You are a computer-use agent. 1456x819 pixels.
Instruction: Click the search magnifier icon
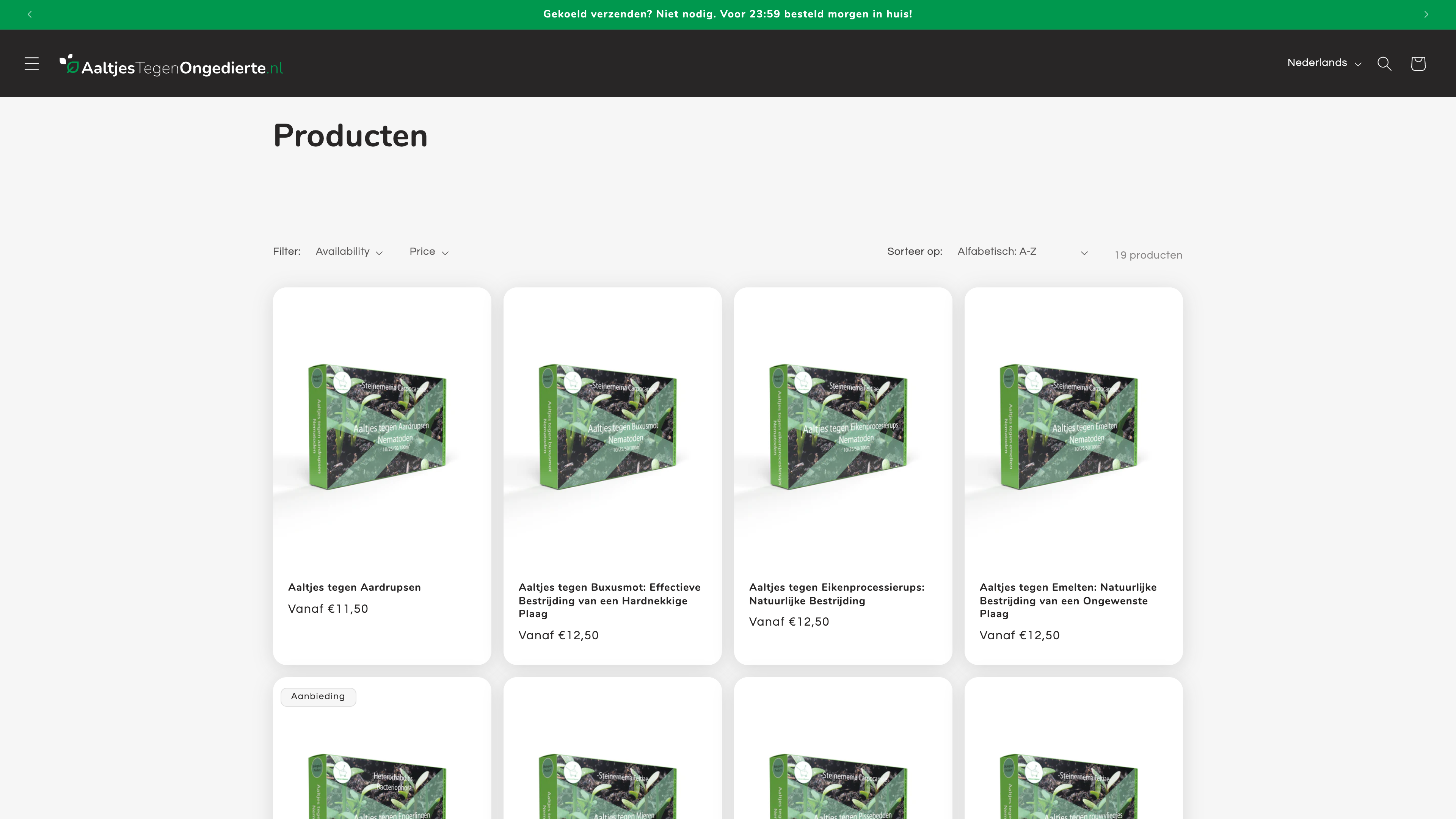point(1384,63)
